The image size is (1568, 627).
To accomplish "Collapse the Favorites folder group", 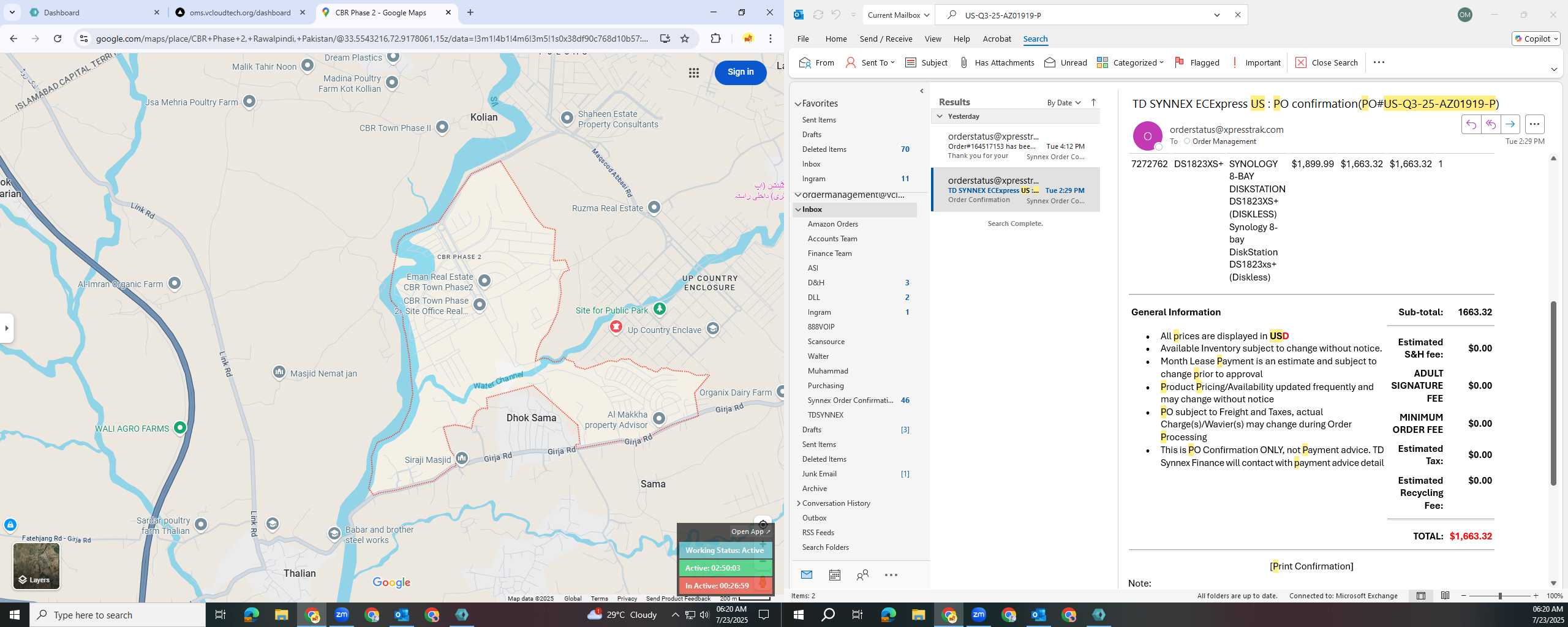I will point(798,103).
